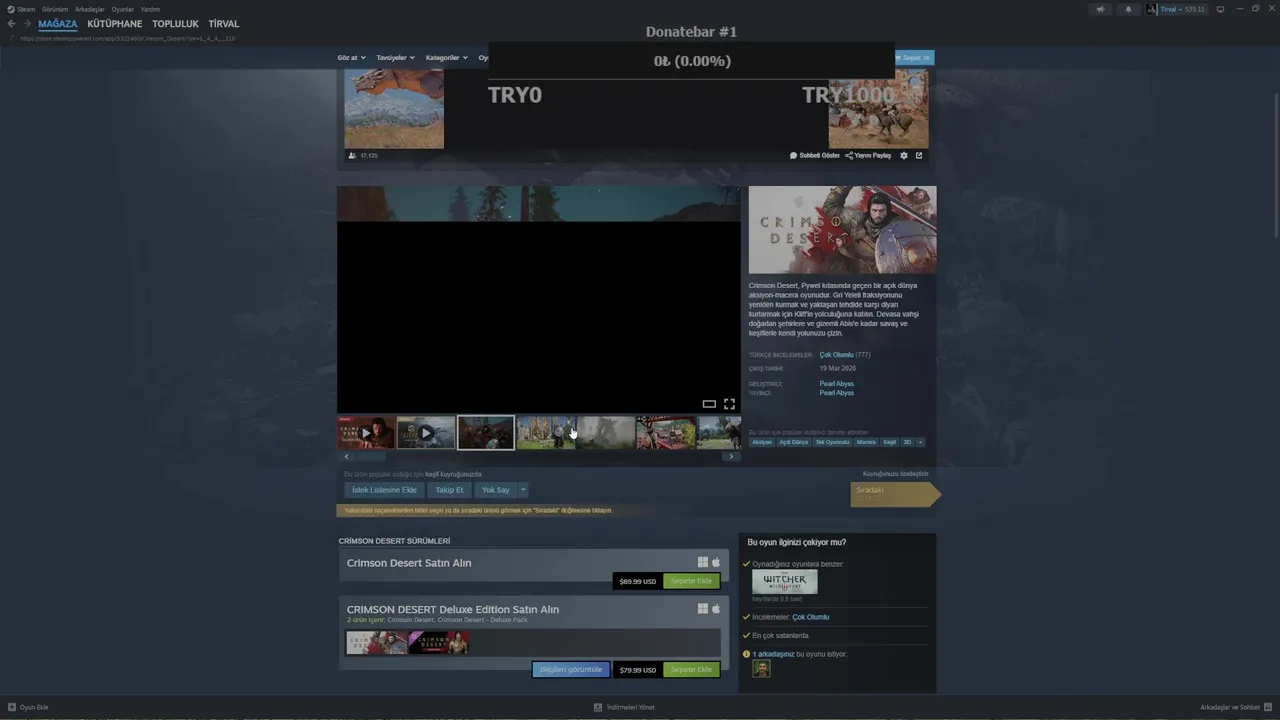Open the Görünüm menu
The width and height of the screenshot is (1280, 720).
(x=55, y=9)
